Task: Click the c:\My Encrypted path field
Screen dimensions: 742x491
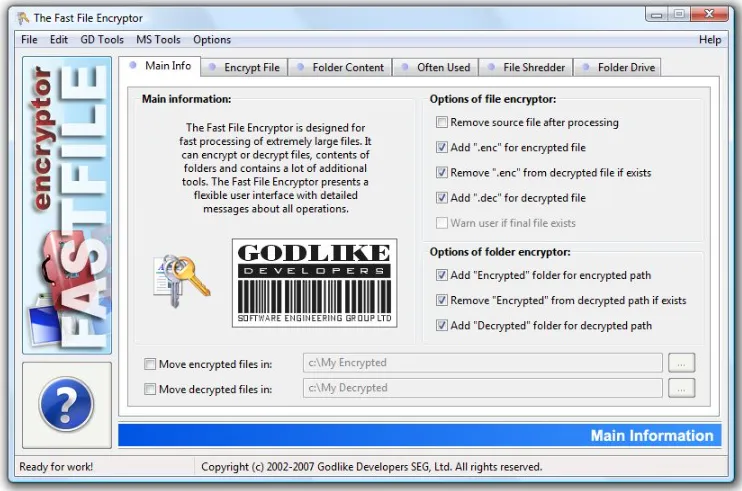Action: coord(483,363)
